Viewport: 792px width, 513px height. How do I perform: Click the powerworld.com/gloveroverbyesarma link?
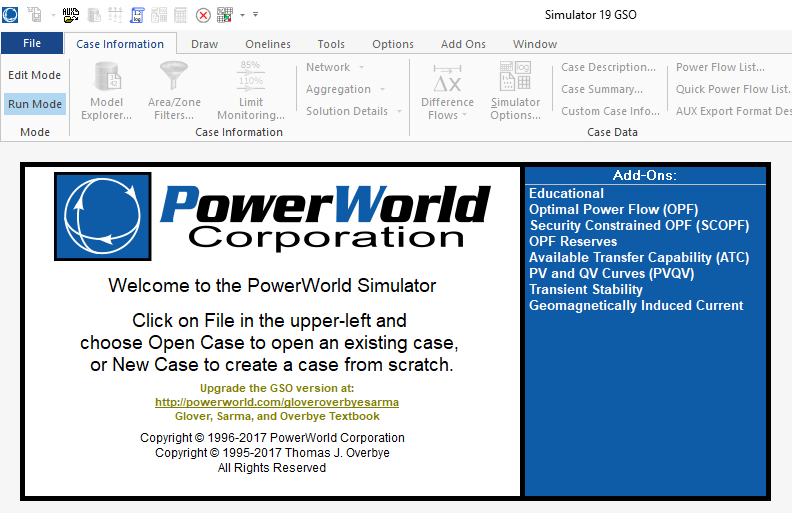click(277, 402)
